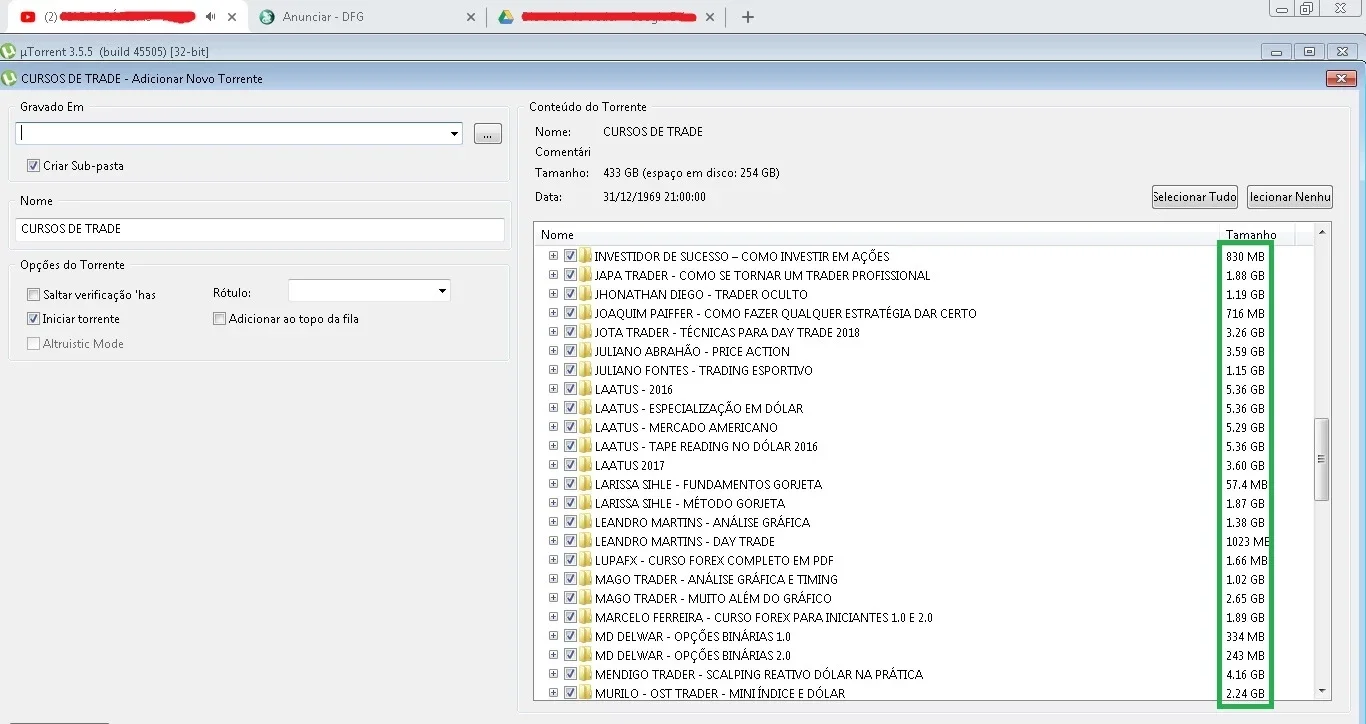Viewport: 1366px width, 724px height.
Task: Uncheck the Iniciar torrent checkbox
Action: [x=34, y=319]
